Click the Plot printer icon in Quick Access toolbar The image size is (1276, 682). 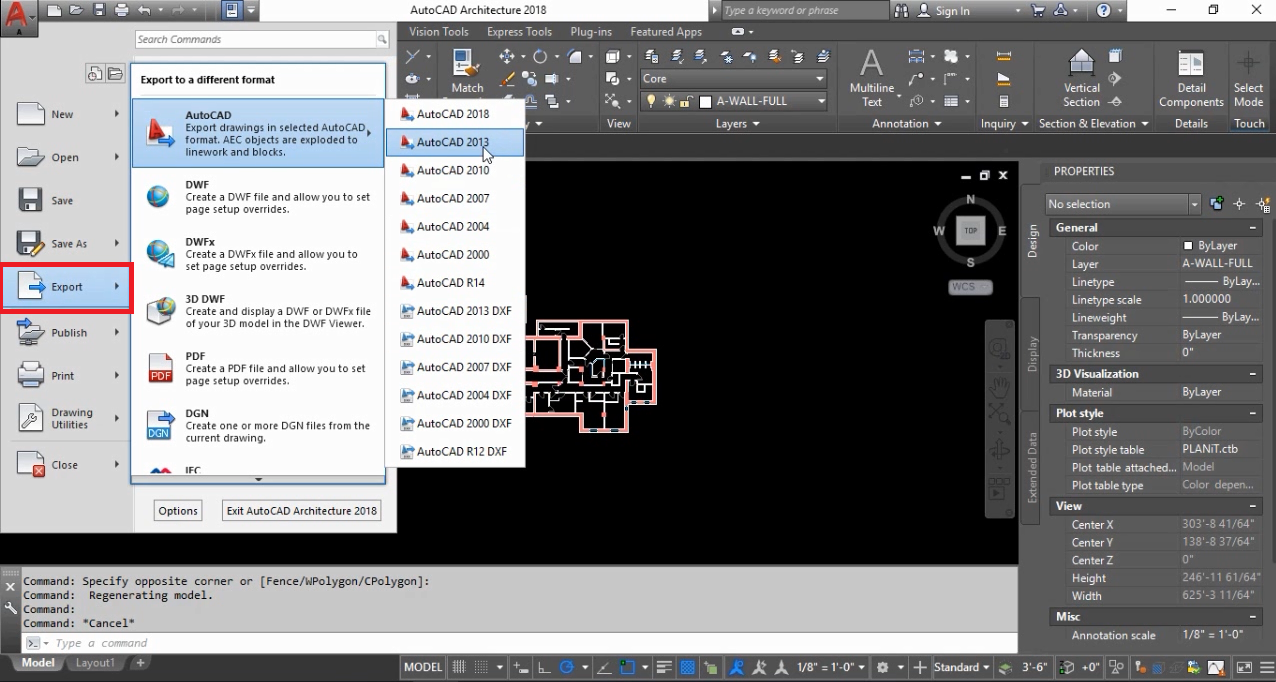pyautogui.click(x=121, y=11)
